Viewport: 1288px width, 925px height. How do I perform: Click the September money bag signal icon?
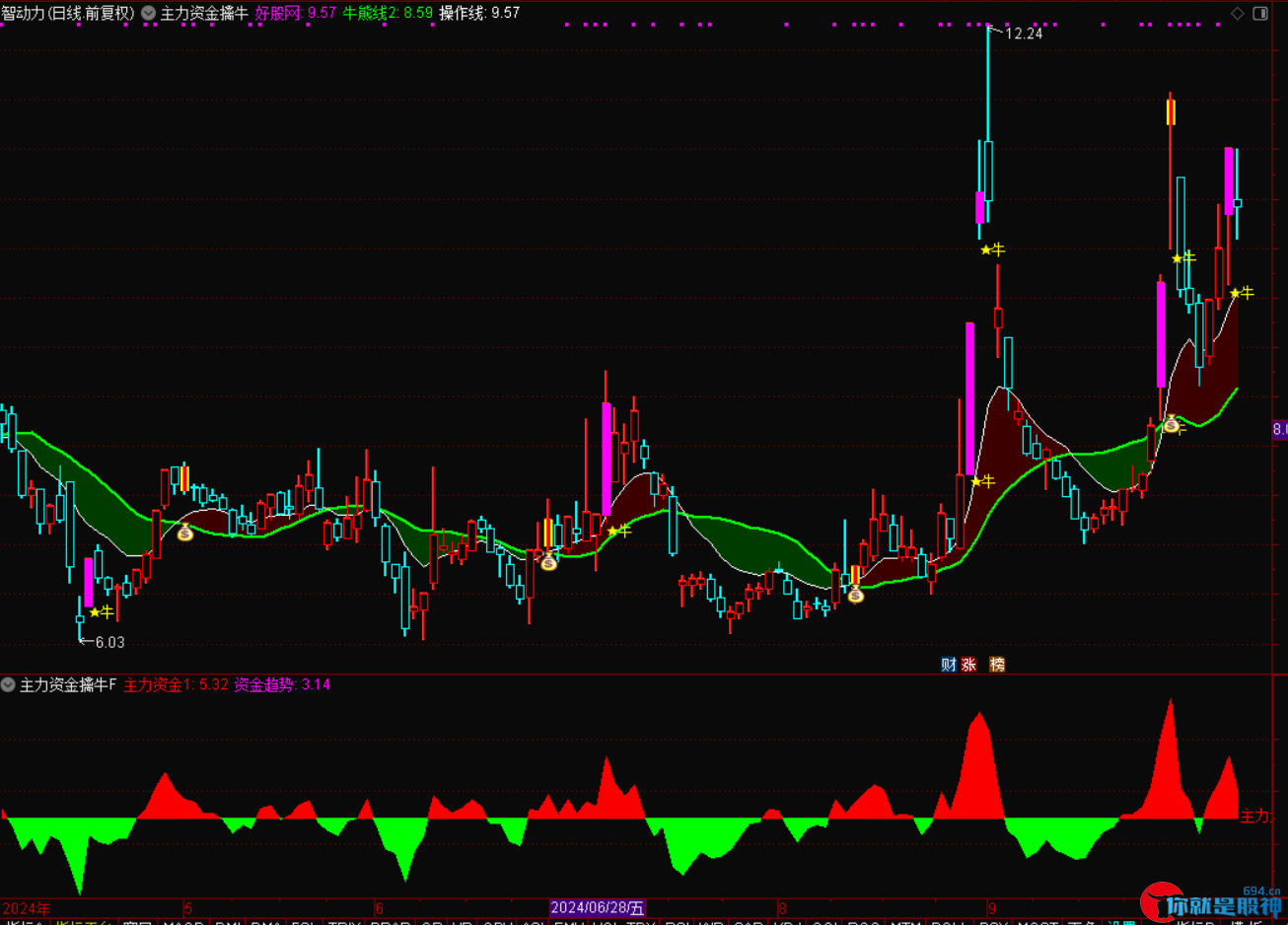tap(1171, 424)
